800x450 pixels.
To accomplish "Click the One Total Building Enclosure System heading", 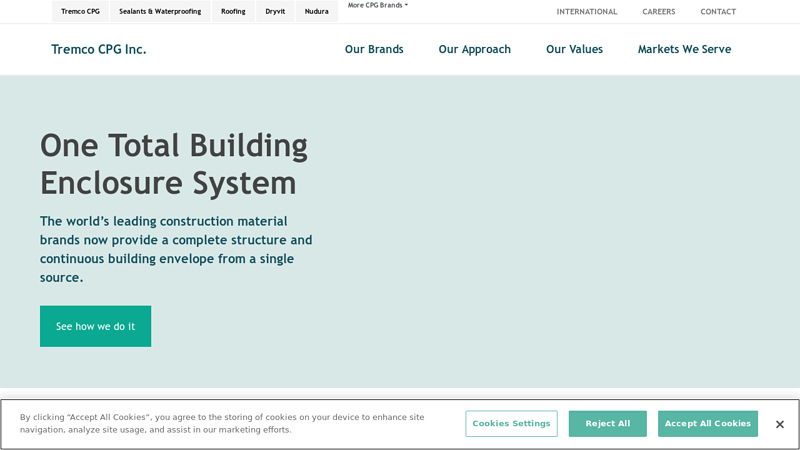I will click(174, 164).
